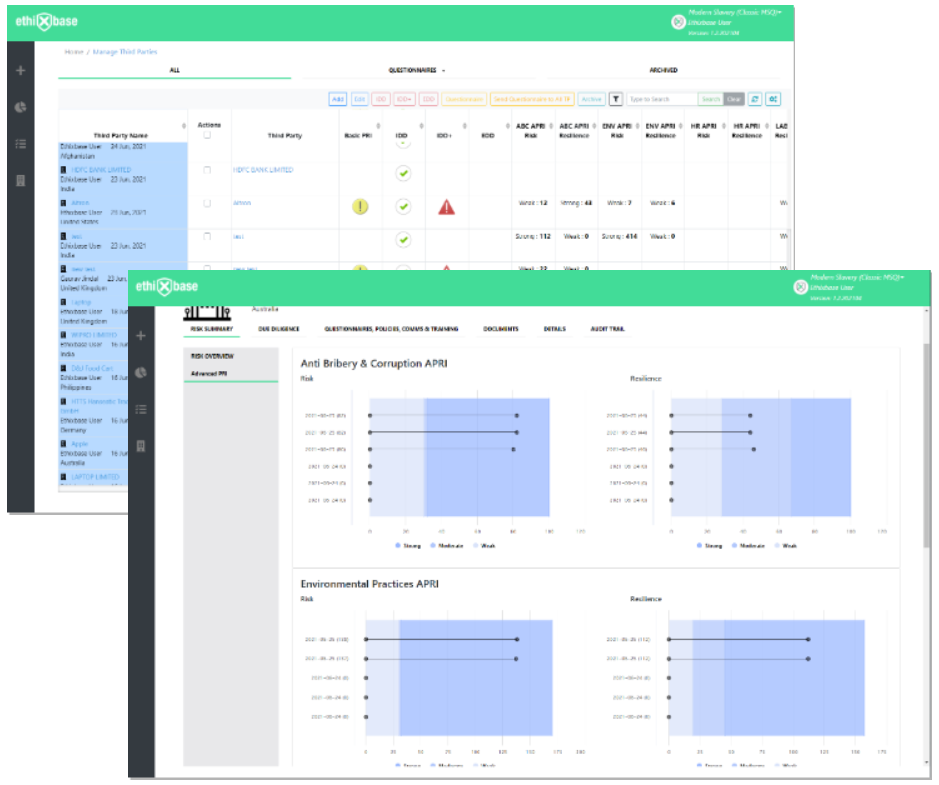Switch to the Due Diligence tab
The width and height of the screenshot is (939, 785).
pyautogui.click(x=278, y=329)
